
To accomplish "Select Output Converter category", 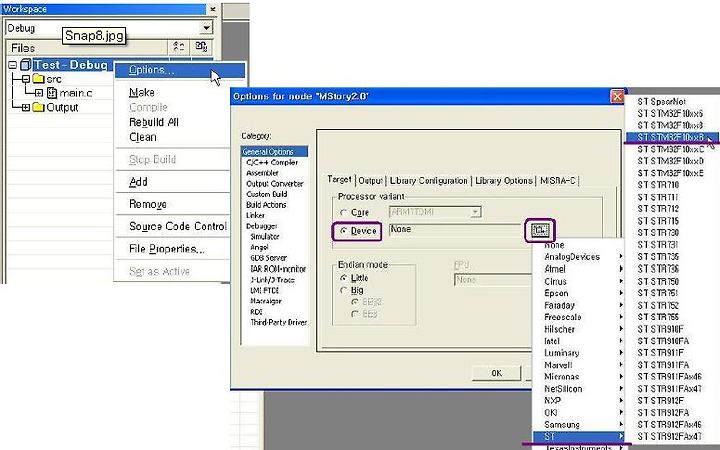I will (x=275, y=183).
